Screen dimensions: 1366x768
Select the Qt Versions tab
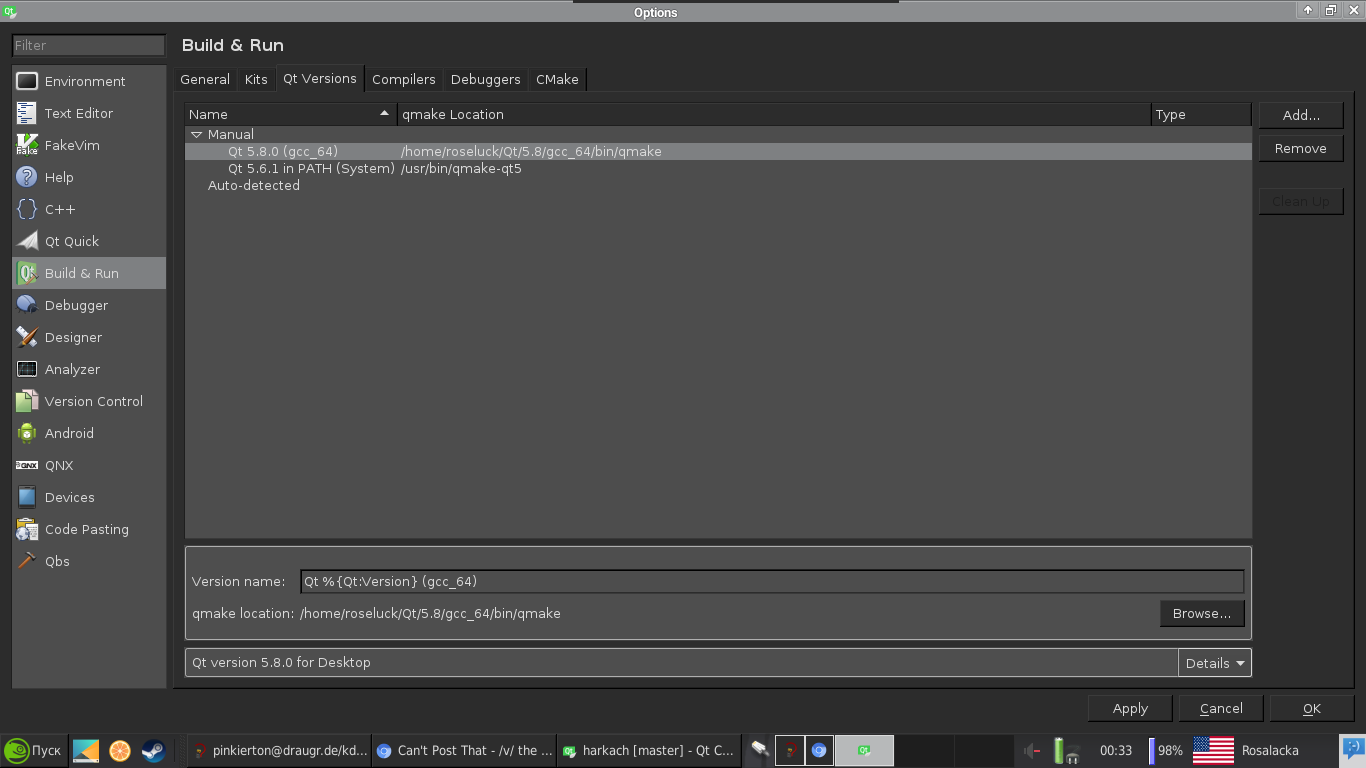(x=320, y=78)
